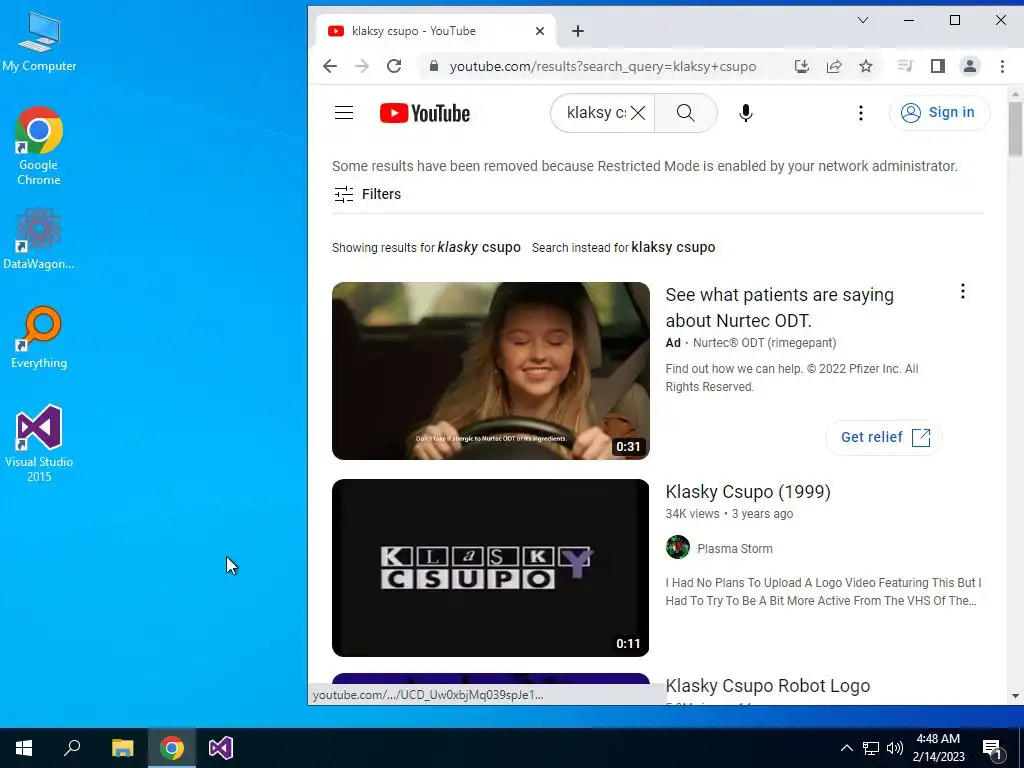Visit the Plasma Storm channel

(735, 549)
